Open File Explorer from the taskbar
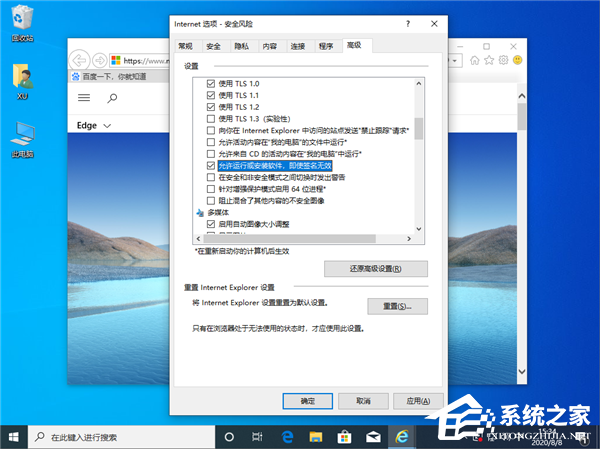This screenshot has height=449, width=600. coord(316,437)
